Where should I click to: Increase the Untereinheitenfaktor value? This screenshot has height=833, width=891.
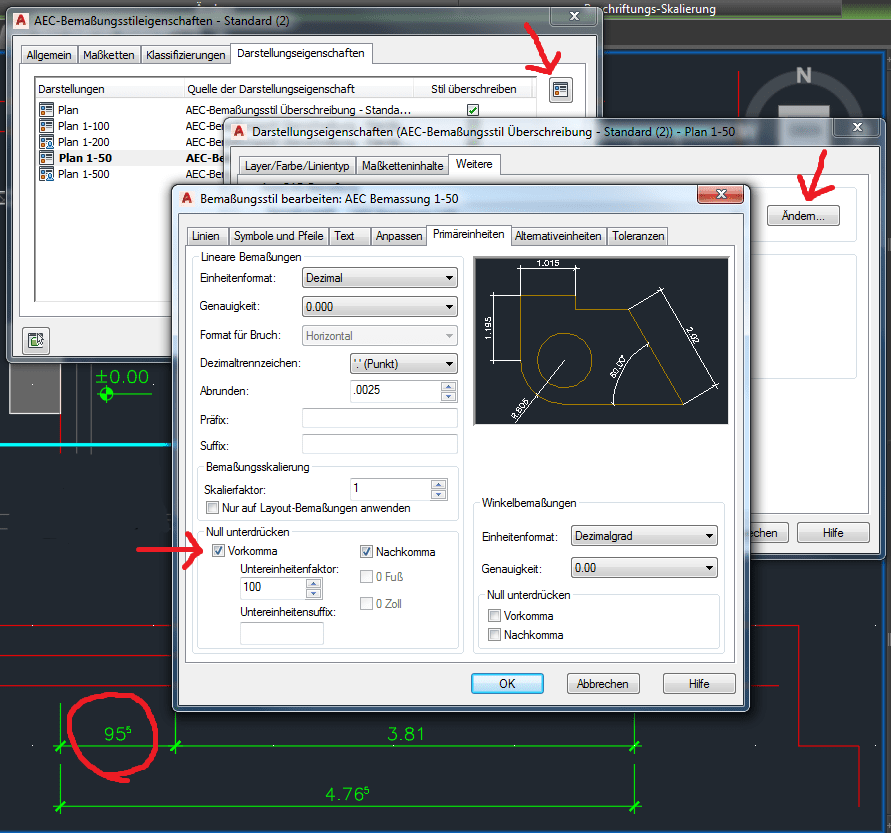tap(313, 584)
